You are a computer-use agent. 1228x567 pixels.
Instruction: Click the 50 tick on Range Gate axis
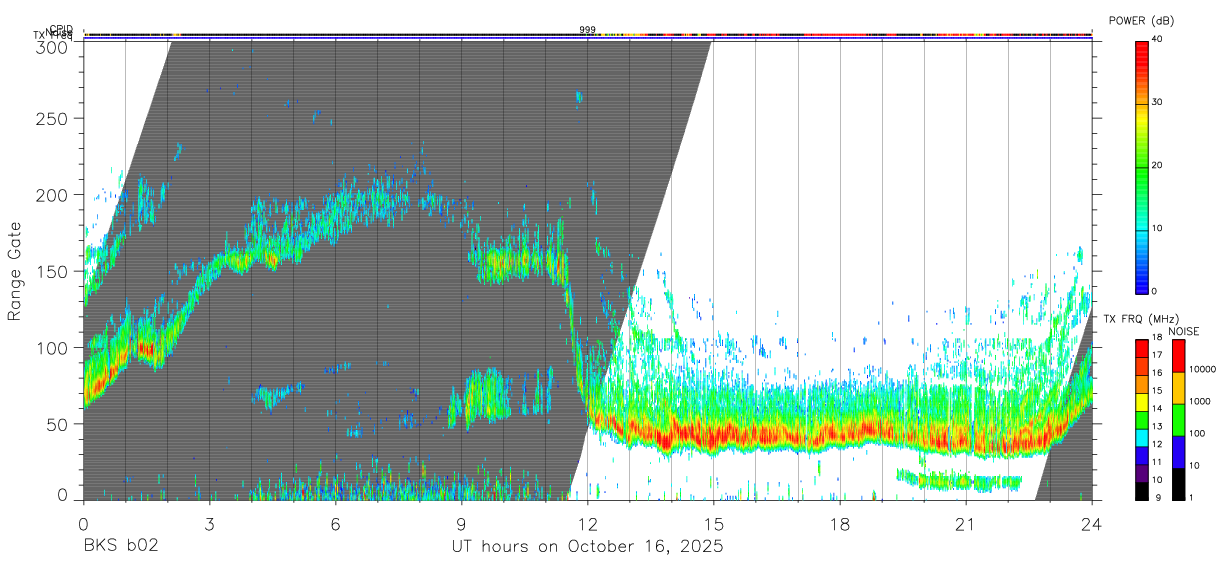(59, 424)
